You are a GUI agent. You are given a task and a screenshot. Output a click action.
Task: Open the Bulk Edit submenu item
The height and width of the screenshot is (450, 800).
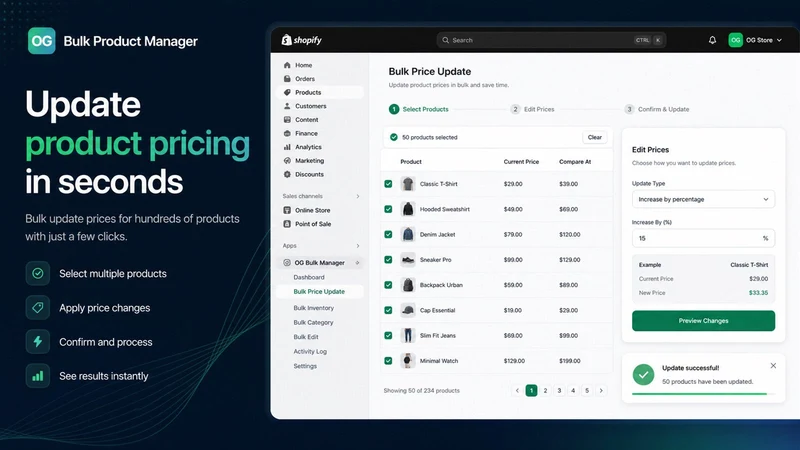click(x=306, y=337)
